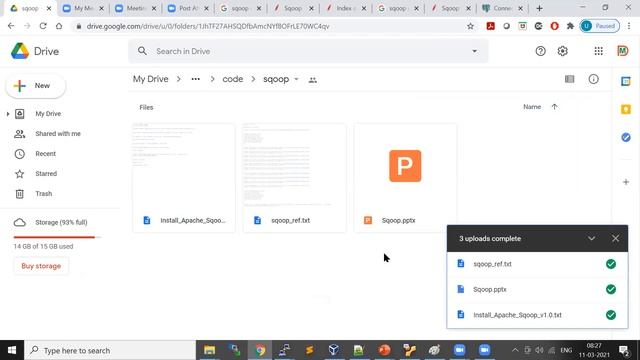Screen dimensions: 640x360
Task: Click the Chrome icon in taskbar
Action: pyautogui.click(x=260, y=350)
